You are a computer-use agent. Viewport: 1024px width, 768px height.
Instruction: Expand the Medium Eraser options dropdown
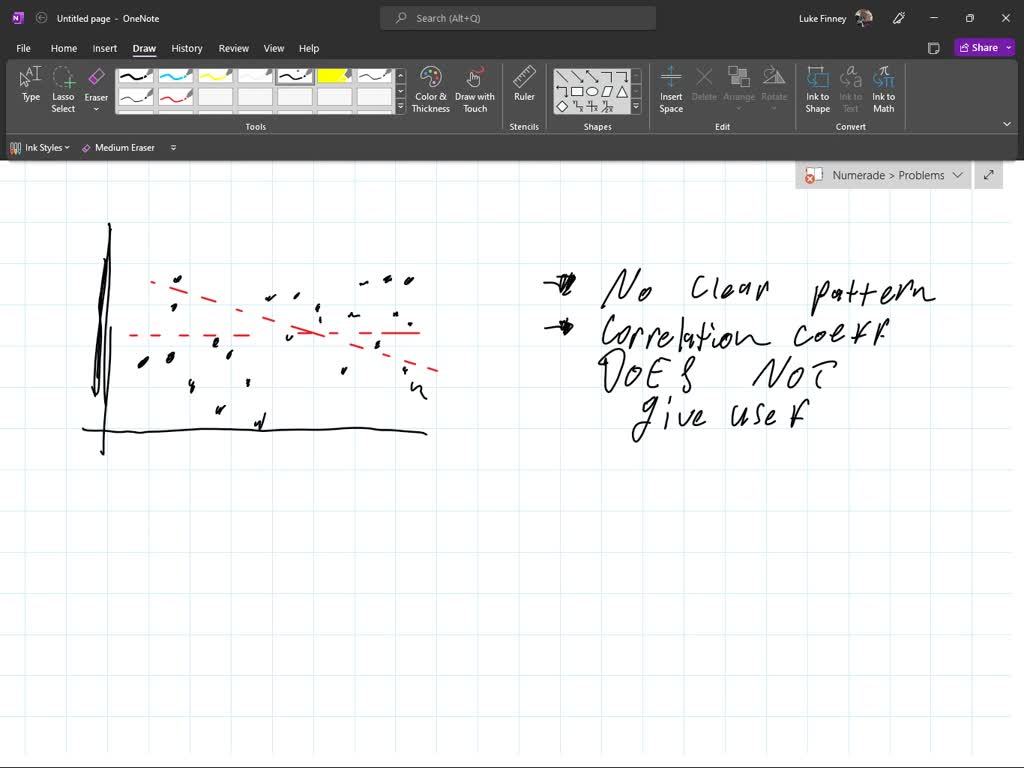point(172,147)
